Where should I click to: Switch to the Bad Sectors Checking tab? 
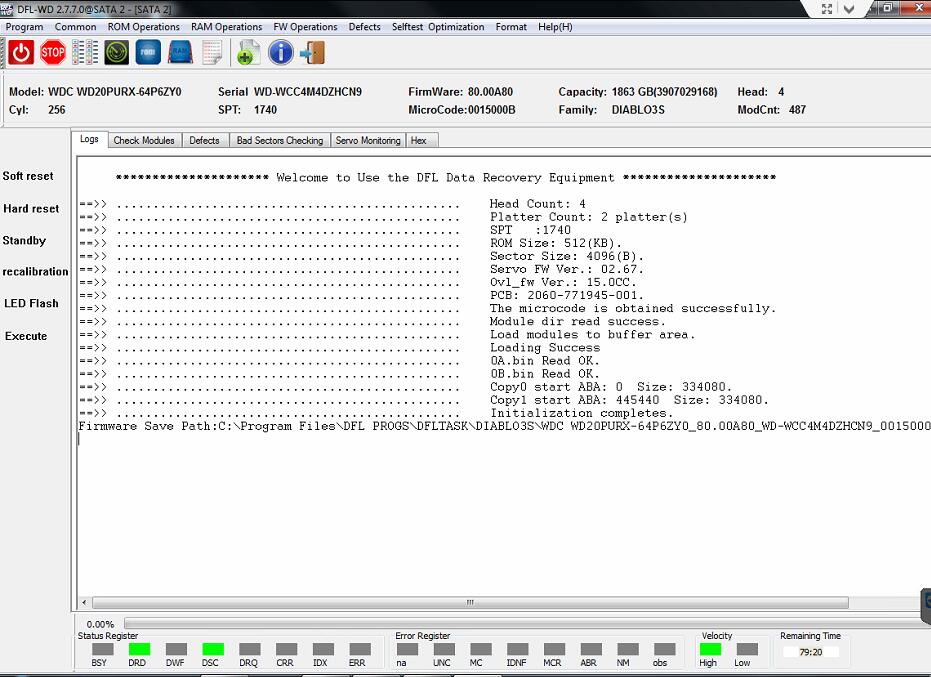pyautogui.click(x=280, y=140)
